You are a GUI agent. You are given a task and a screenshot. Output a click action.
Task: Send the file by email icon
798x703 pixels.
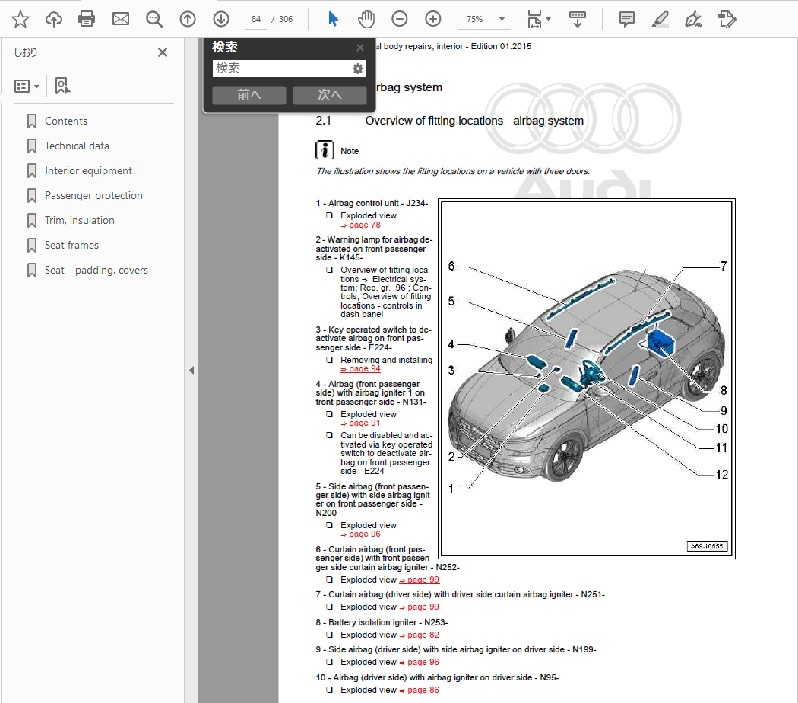(x=120, y=19)
